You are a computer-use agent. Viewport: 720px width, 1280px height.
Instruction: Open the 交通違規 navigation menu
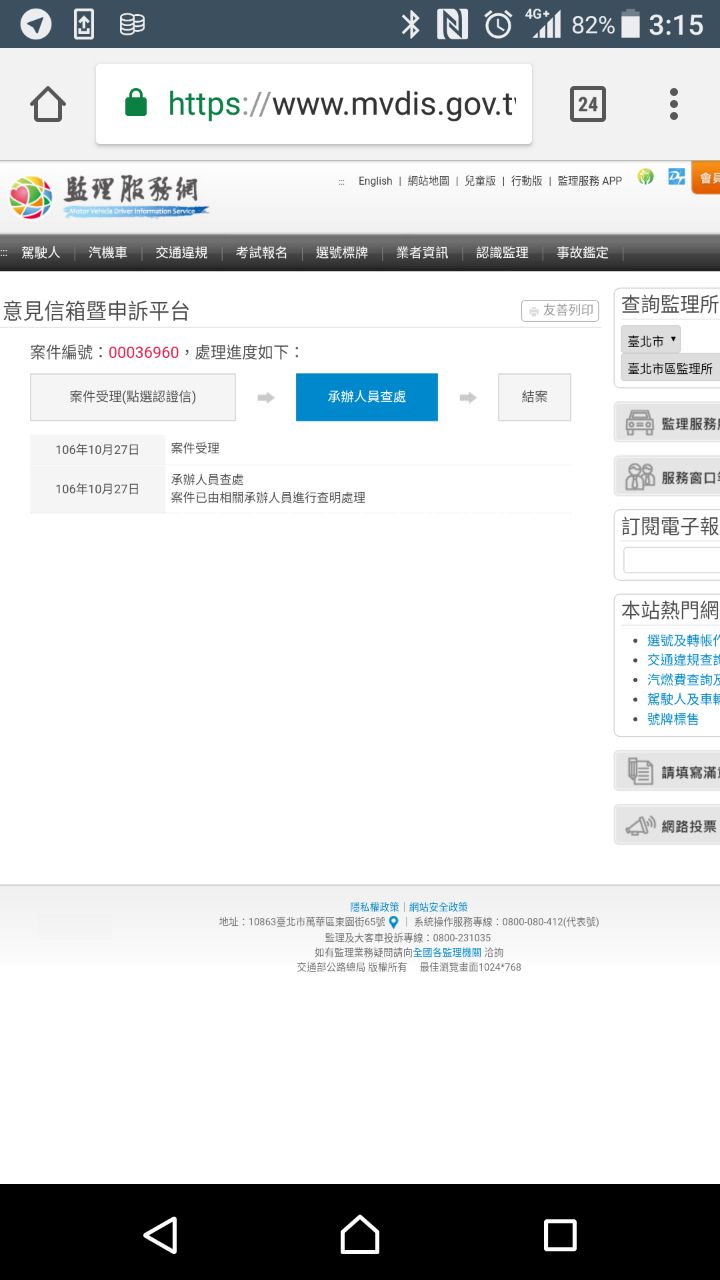[181, 253]
